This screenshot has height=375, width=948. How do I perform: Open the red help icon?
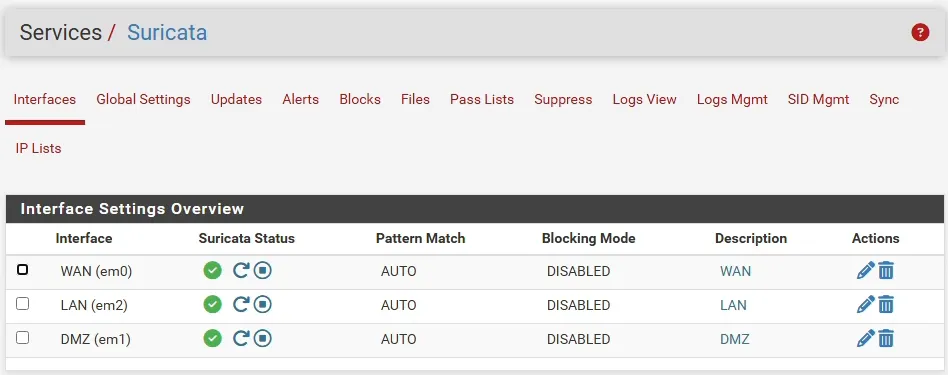[x=920, y=33]
